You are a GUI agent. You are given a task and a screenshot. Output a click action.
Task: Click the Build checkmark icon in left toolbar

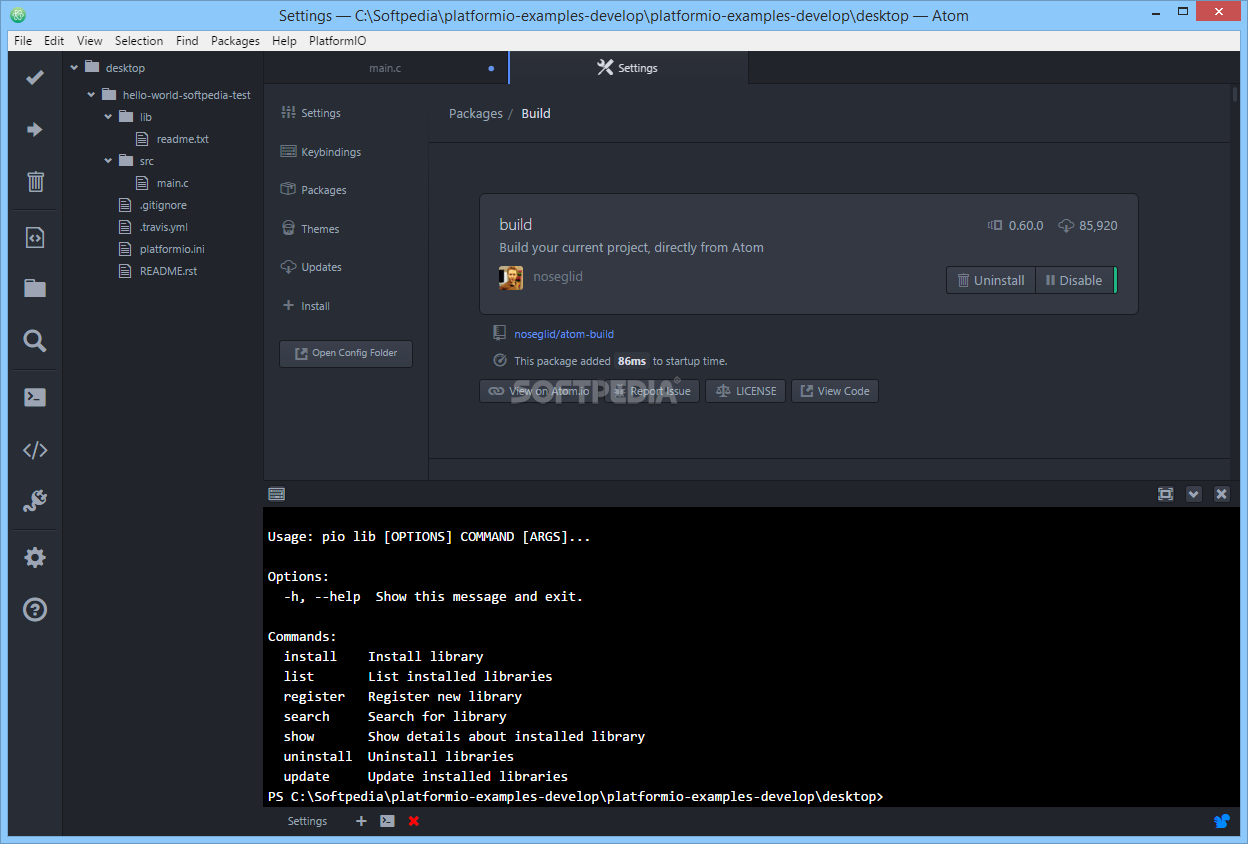click(35, 77)
